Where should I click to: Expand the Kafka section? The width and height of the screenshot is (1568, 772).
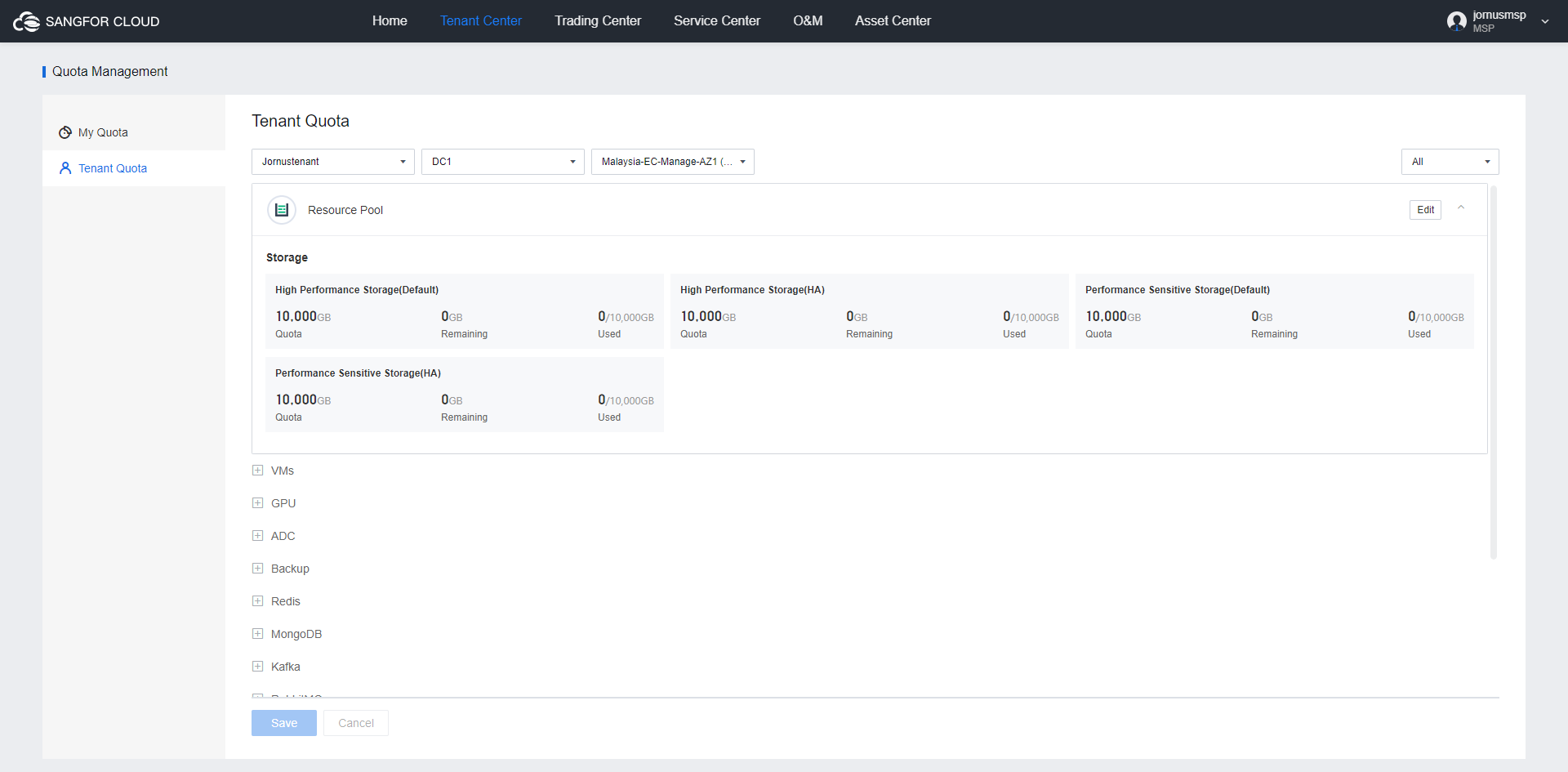point(258,667)
